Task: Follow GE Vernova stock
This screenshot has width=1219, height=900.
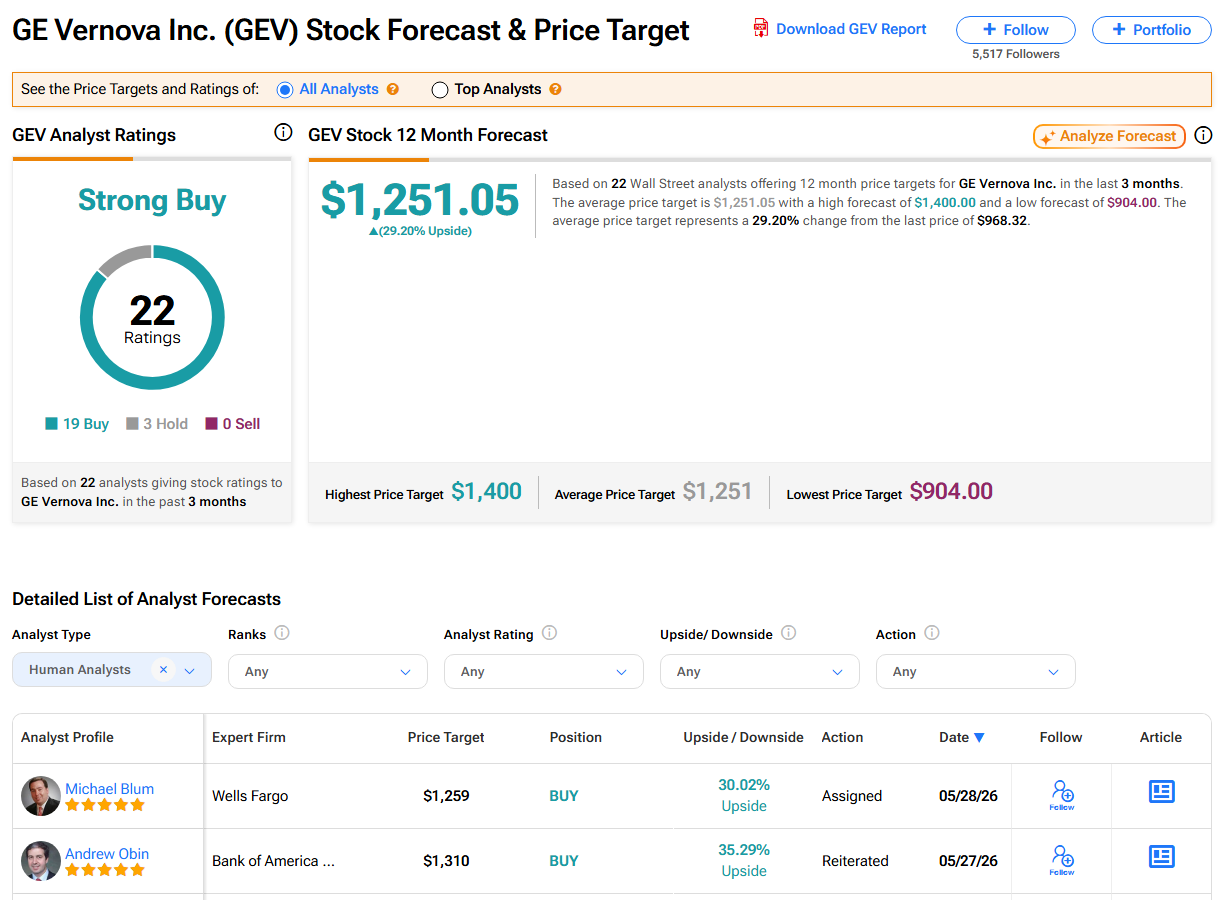Action: [x=1016, y=30]
